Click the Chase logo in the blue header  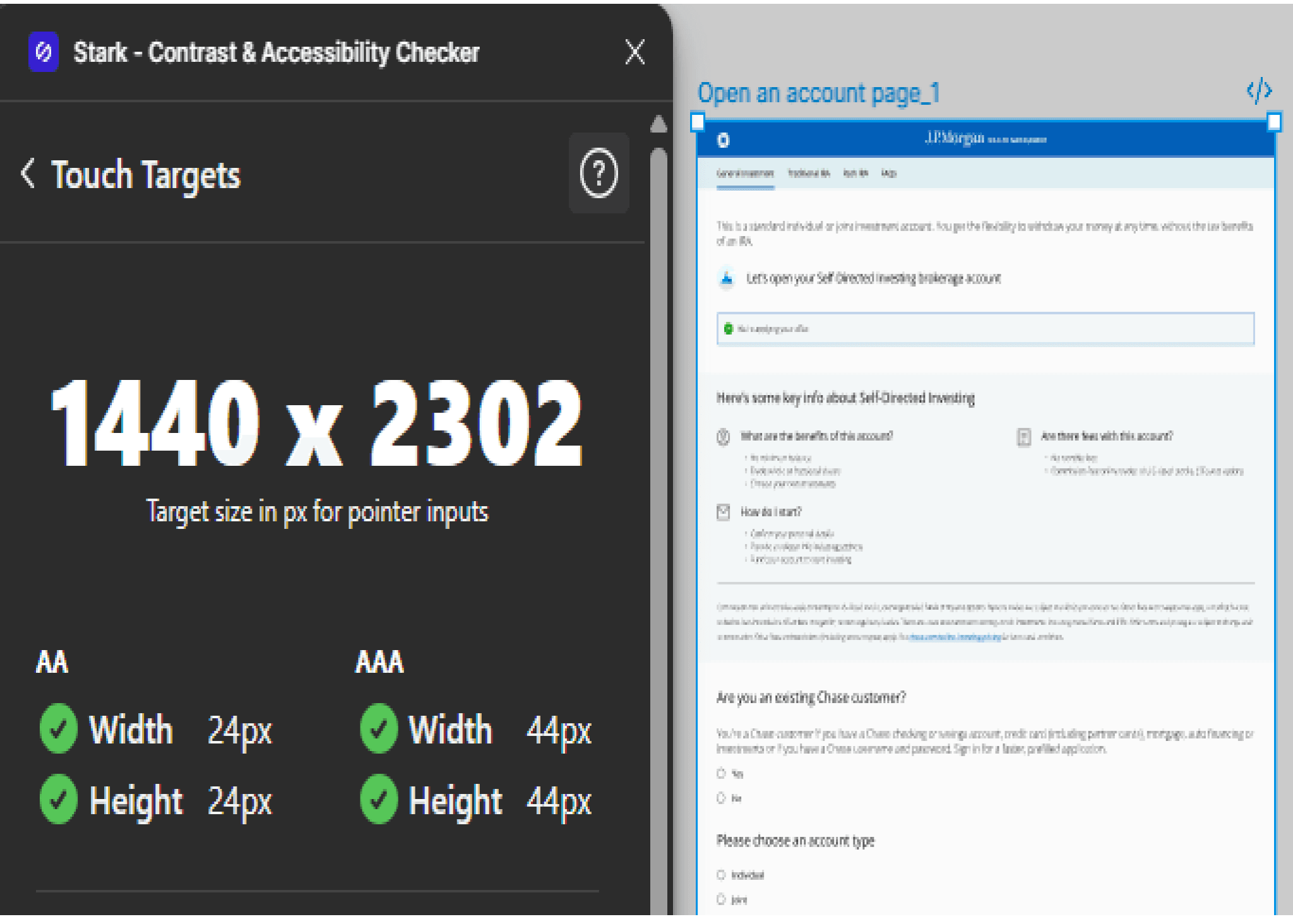[724, 140]
